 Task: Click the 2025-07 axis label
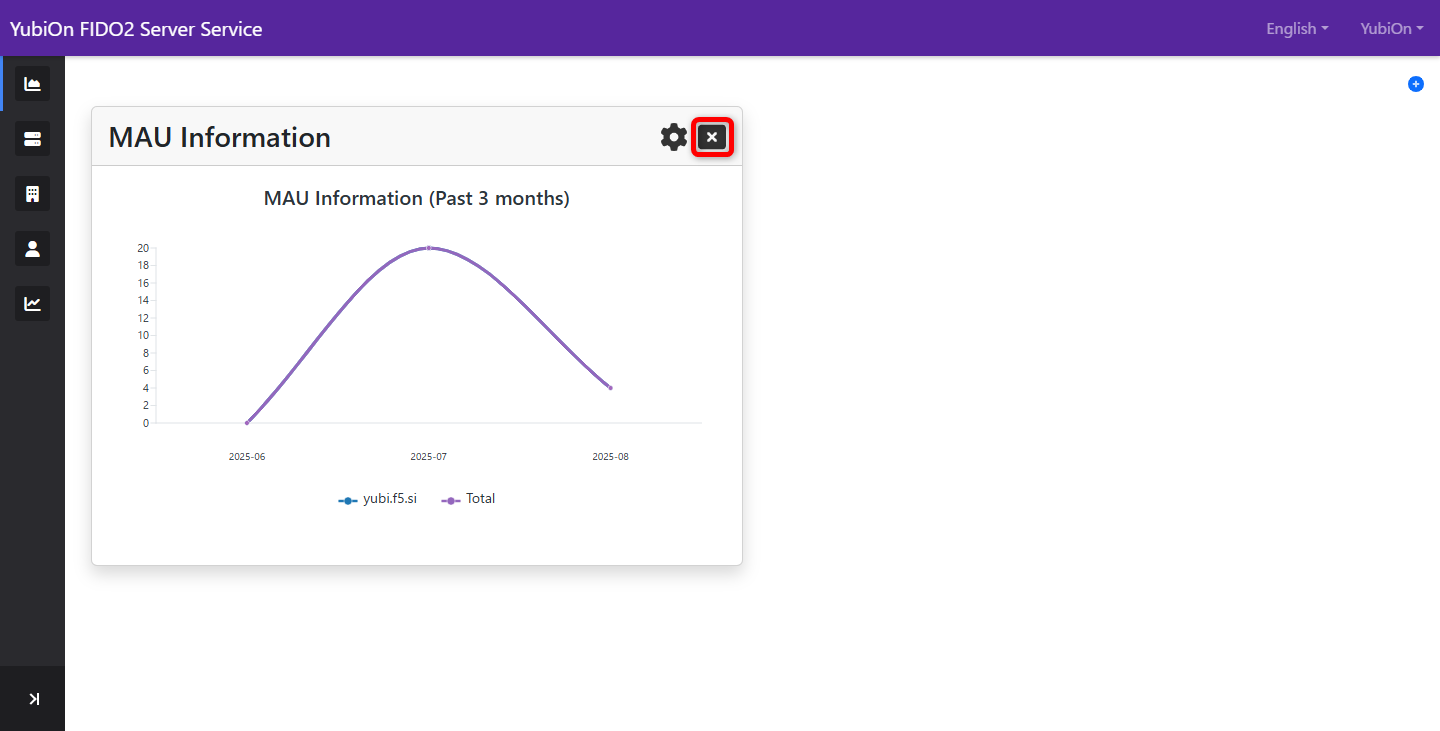428,457
